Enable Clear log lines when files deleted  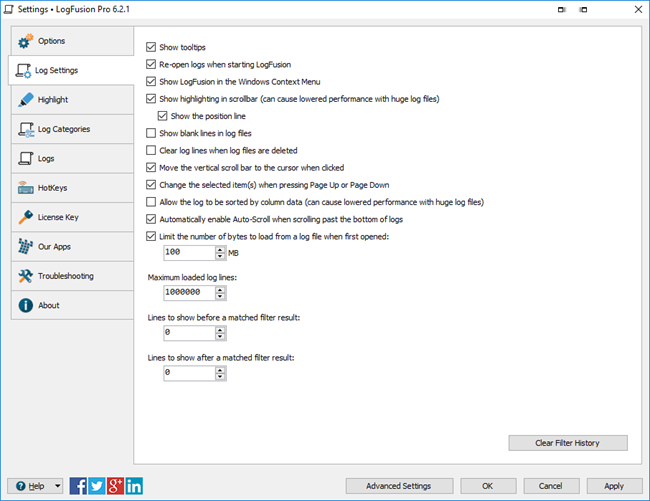(151, 150)
